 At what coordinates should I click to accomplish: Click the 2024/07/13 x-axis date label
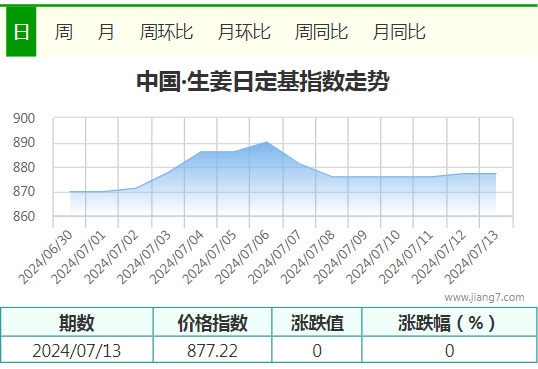coord(471,257)
